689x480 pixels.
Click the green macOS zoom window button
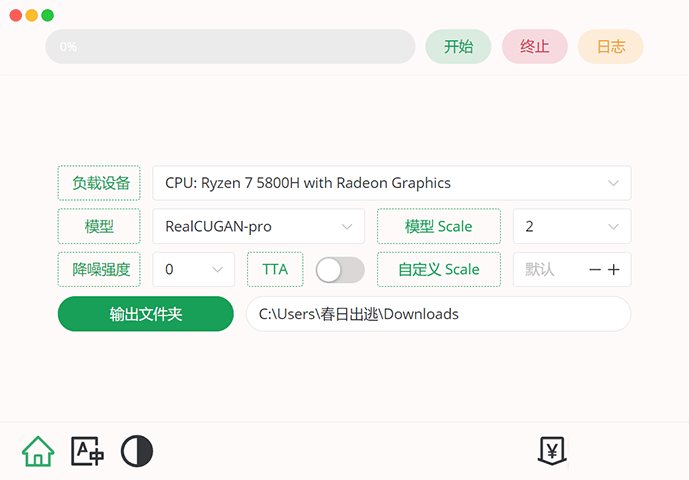48,16
